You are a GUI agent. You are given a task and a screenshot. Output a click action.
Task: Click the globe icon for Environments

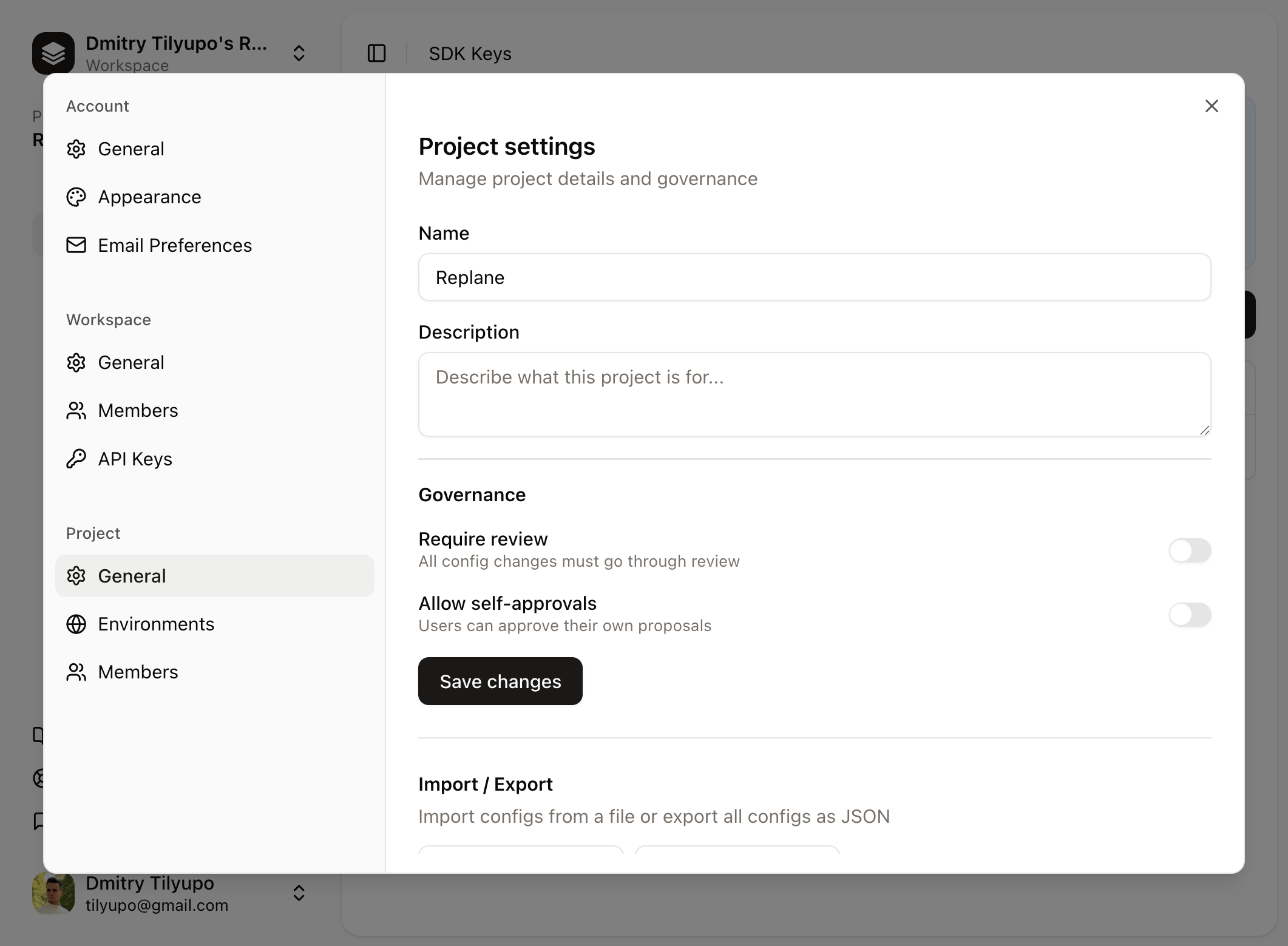76,624
